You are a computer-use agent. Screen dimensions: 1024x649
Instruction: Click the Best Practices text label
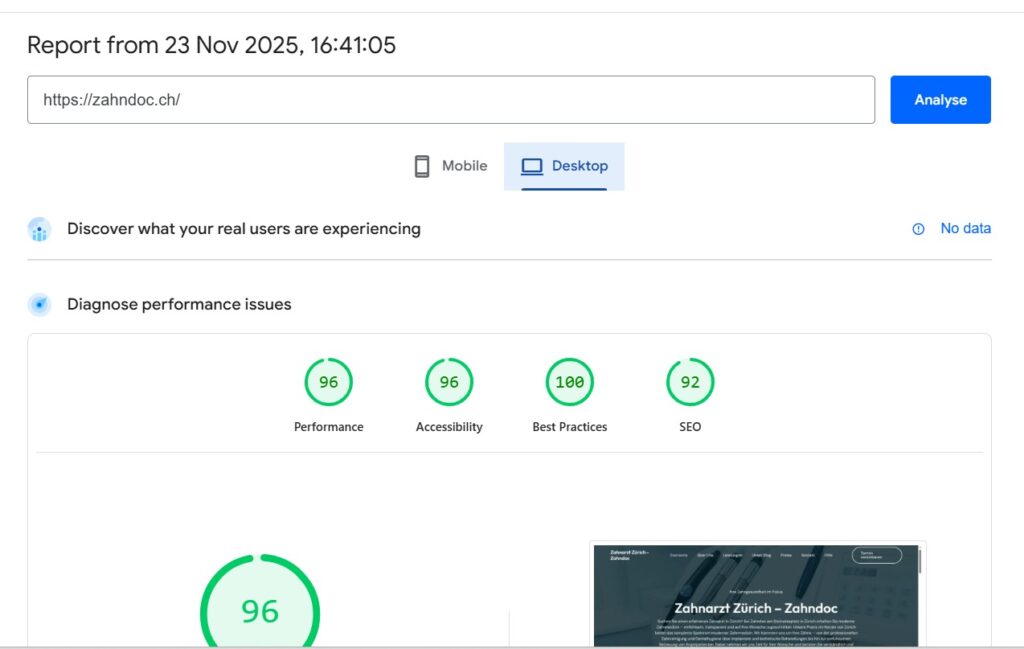(569, 427)
